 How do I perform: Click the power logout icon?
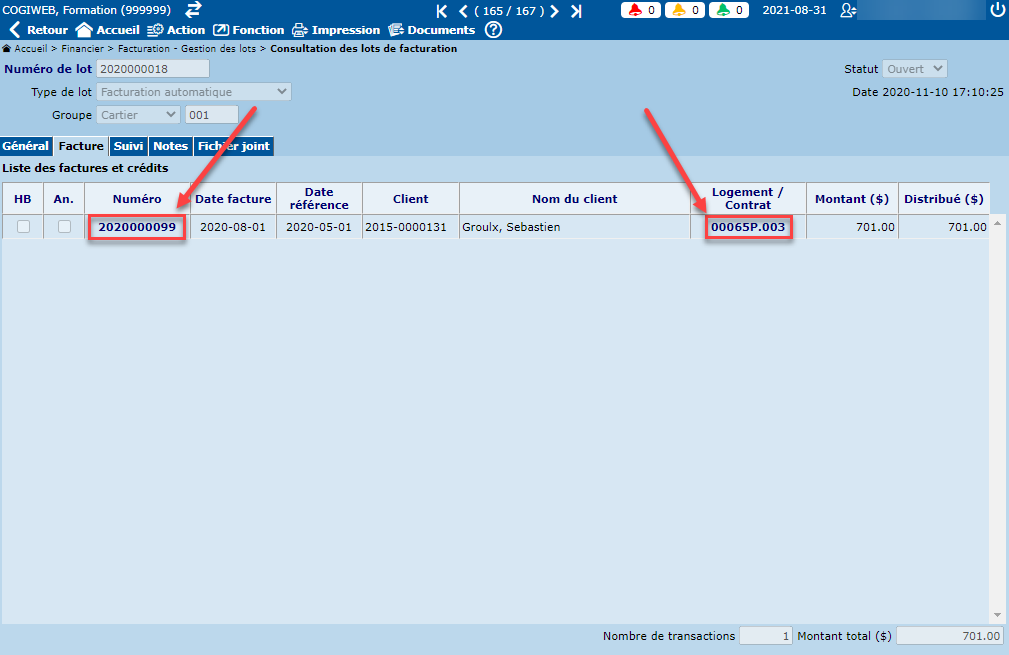(x=996, y=10)
